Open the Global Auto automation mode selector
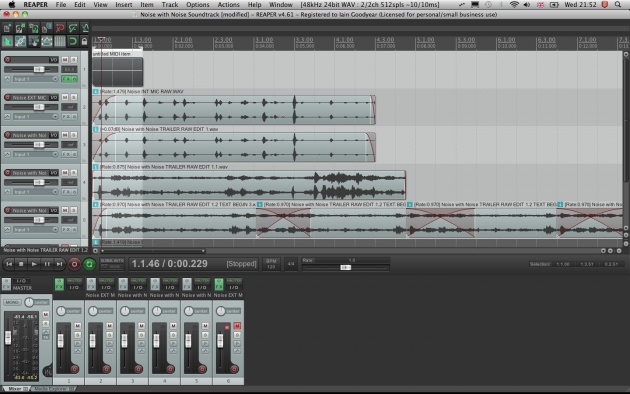630x394 pixels. pos(112,264)
